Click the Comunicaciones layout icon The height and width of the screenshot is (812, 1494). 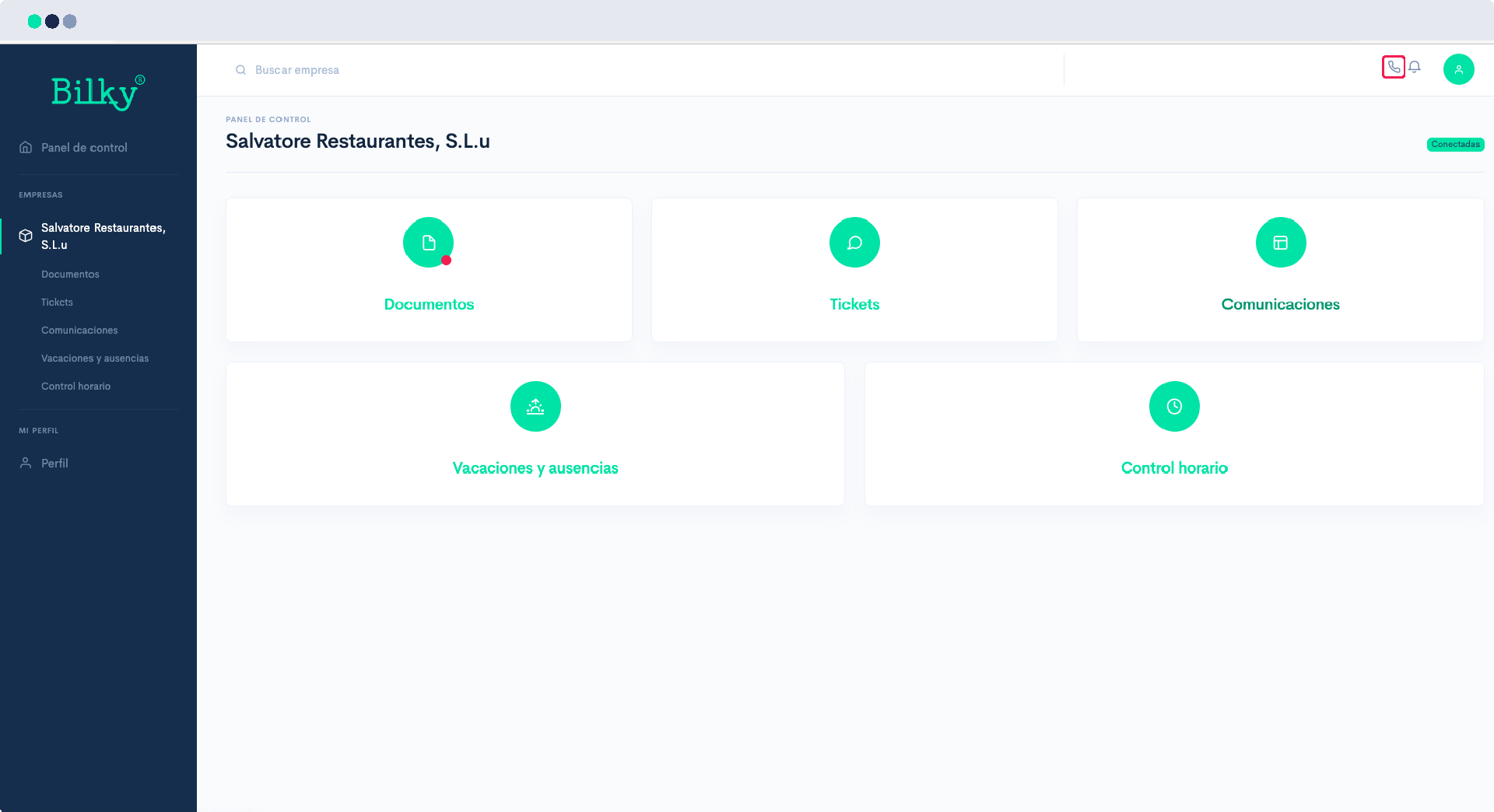[1280, 243]
